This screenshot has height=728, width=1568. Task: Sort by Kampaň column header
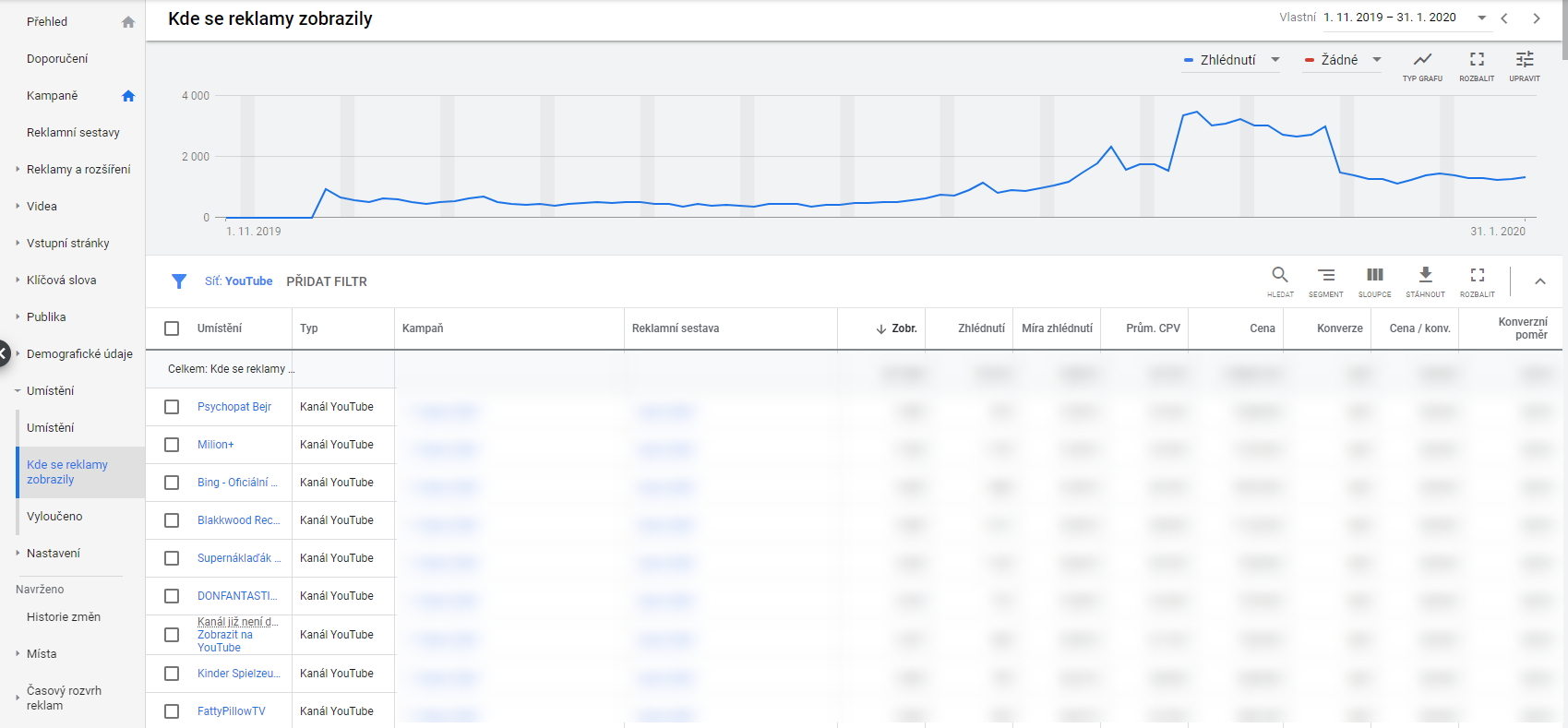pos(423,328)
